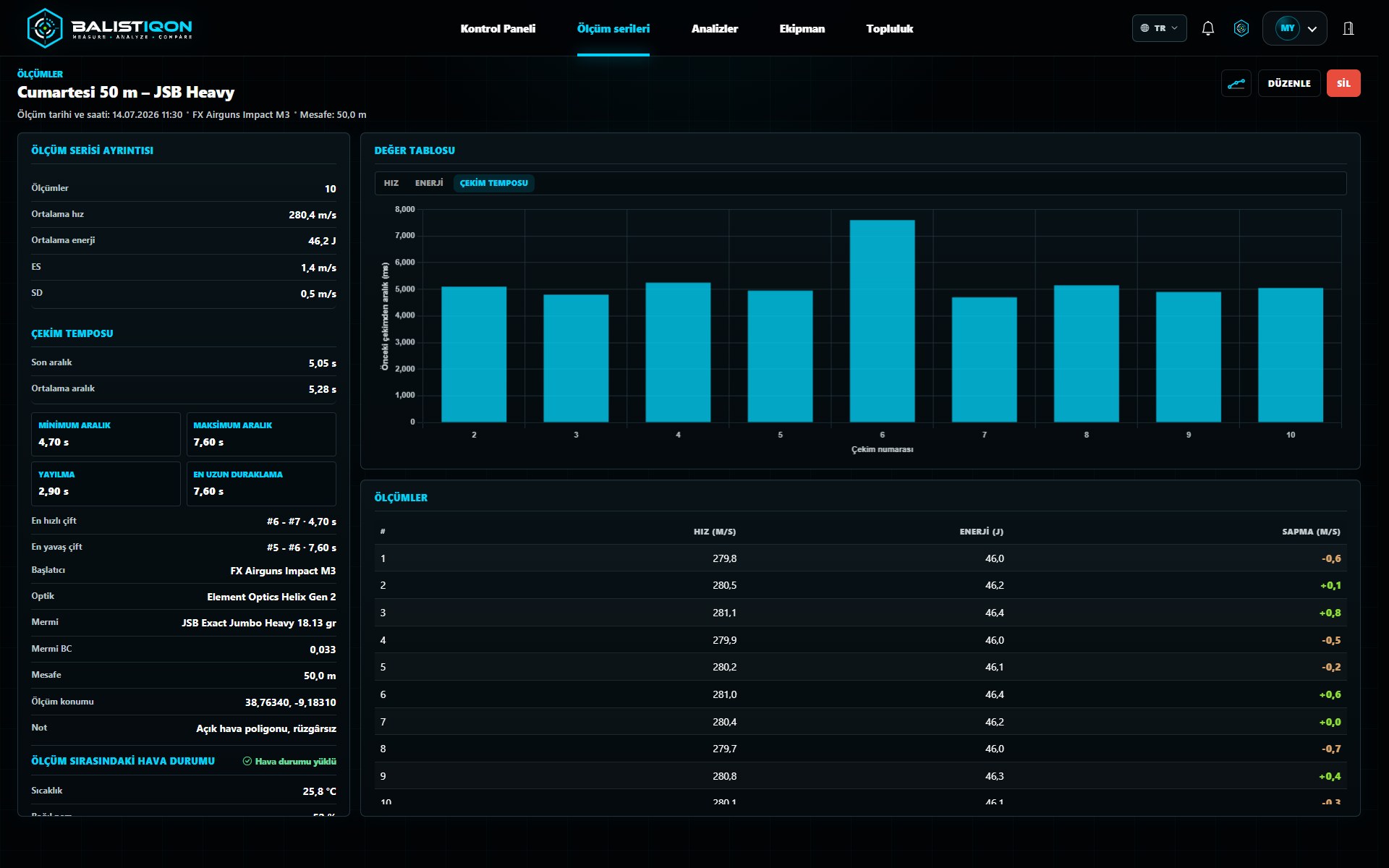The height and width of the screenshot is (868, 1389).
Task: Click the globe icon in language selector
Action: point(1144,28)
